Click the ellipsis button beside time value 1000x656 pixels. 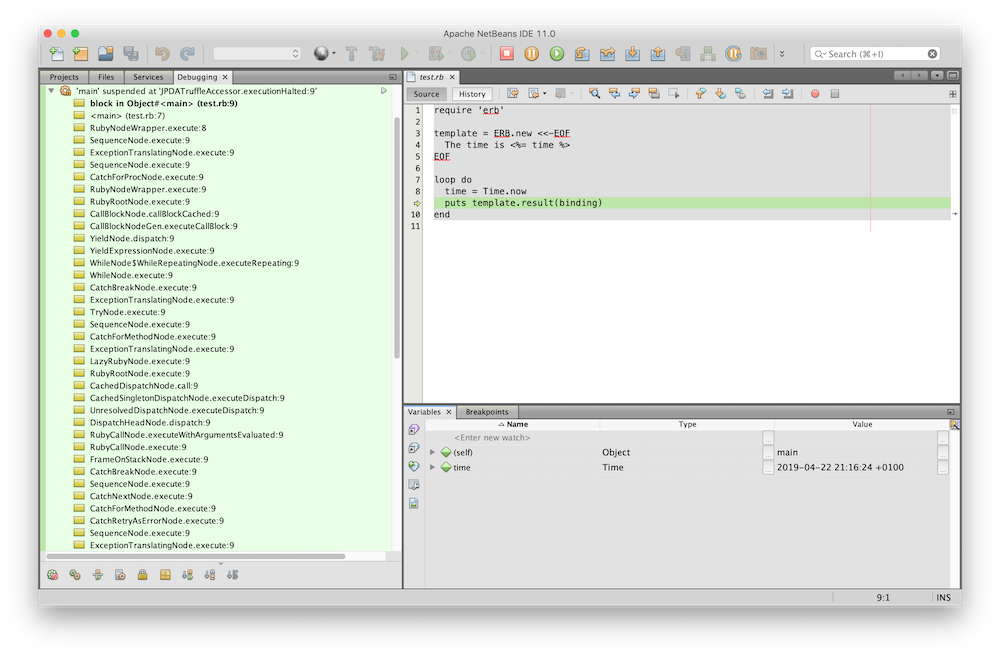[x=943, y=468]
